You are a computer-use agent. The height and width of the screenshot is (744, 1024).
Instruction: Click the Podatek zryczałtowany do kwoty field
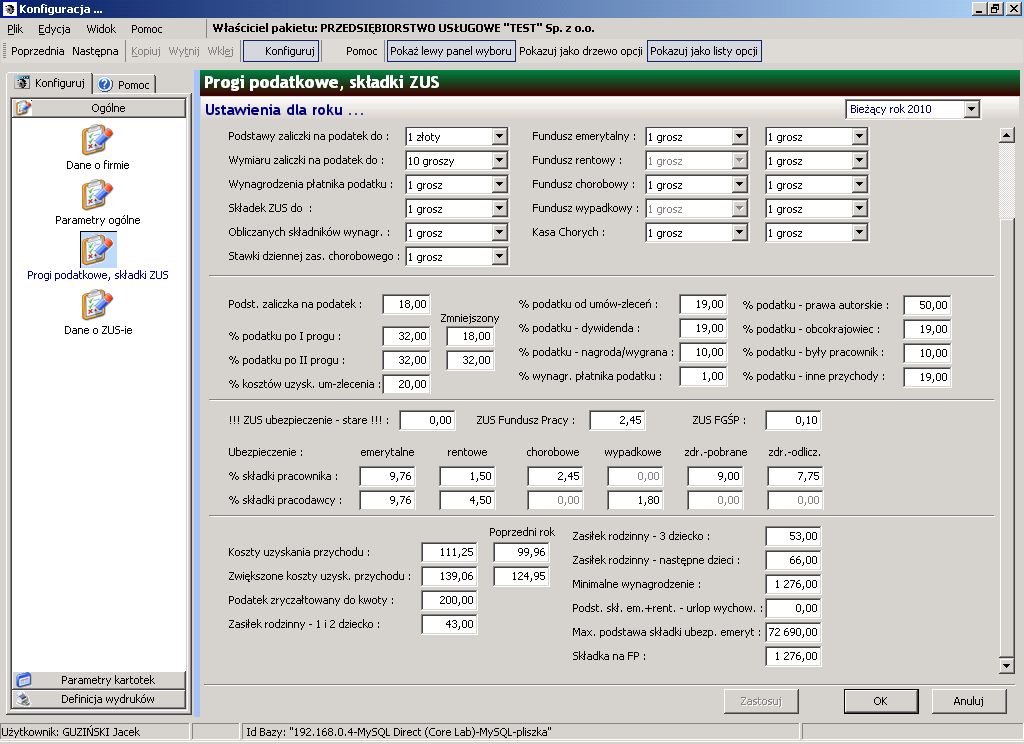tap(449, 600)
